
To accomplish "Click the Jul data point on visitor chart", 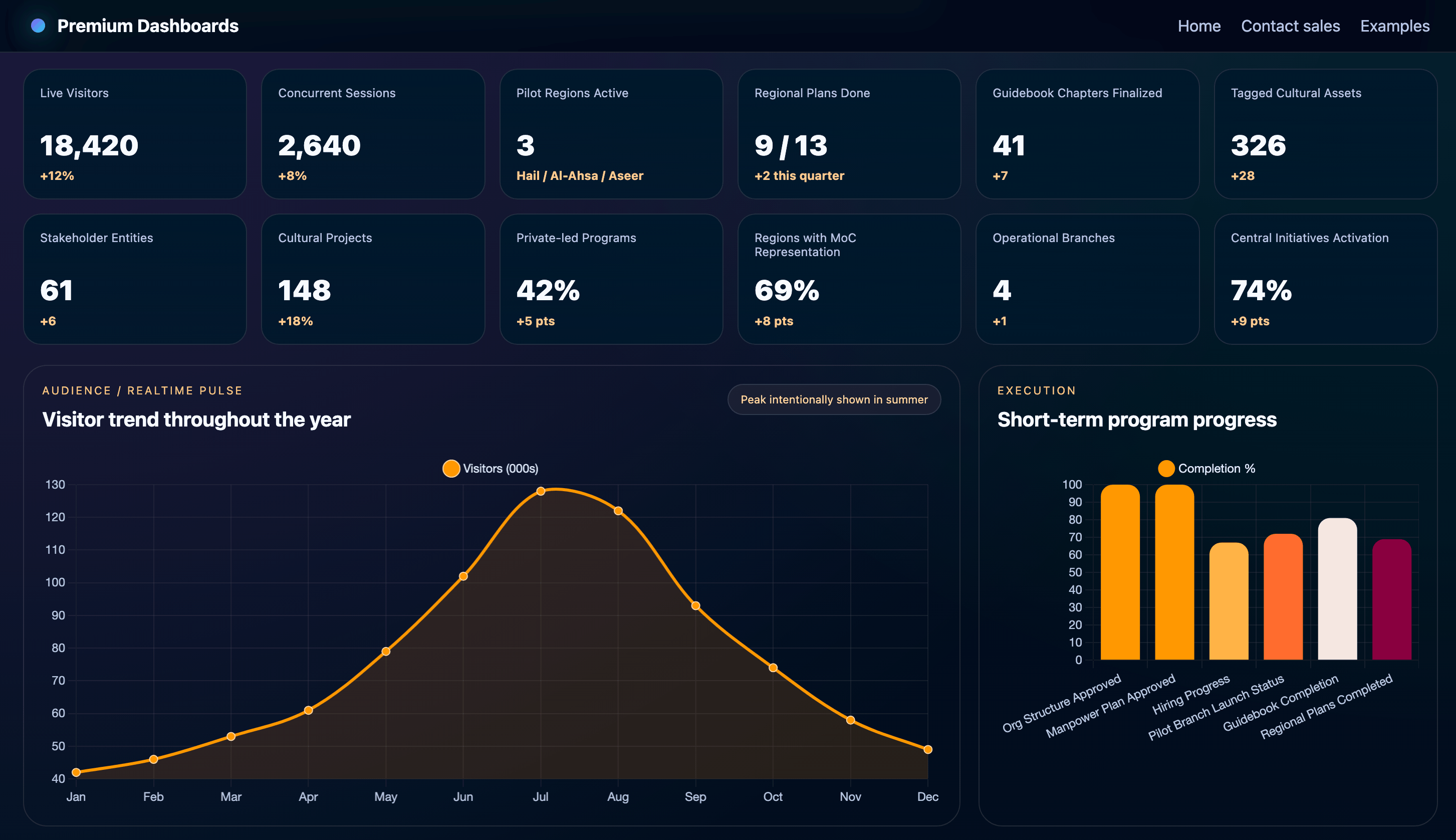I will pyautogui.click(x=541, y=491).
